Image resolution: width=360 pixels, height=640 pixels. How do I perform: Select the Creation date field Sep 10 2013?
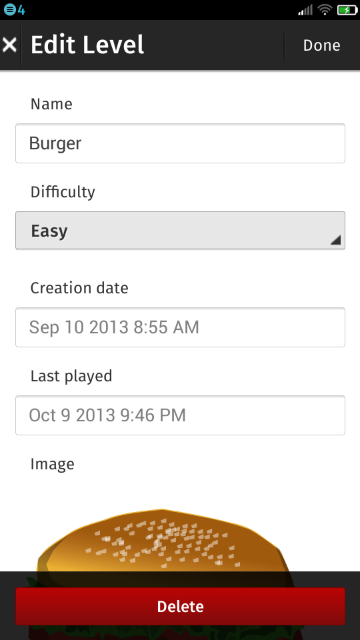pos(180,327)
